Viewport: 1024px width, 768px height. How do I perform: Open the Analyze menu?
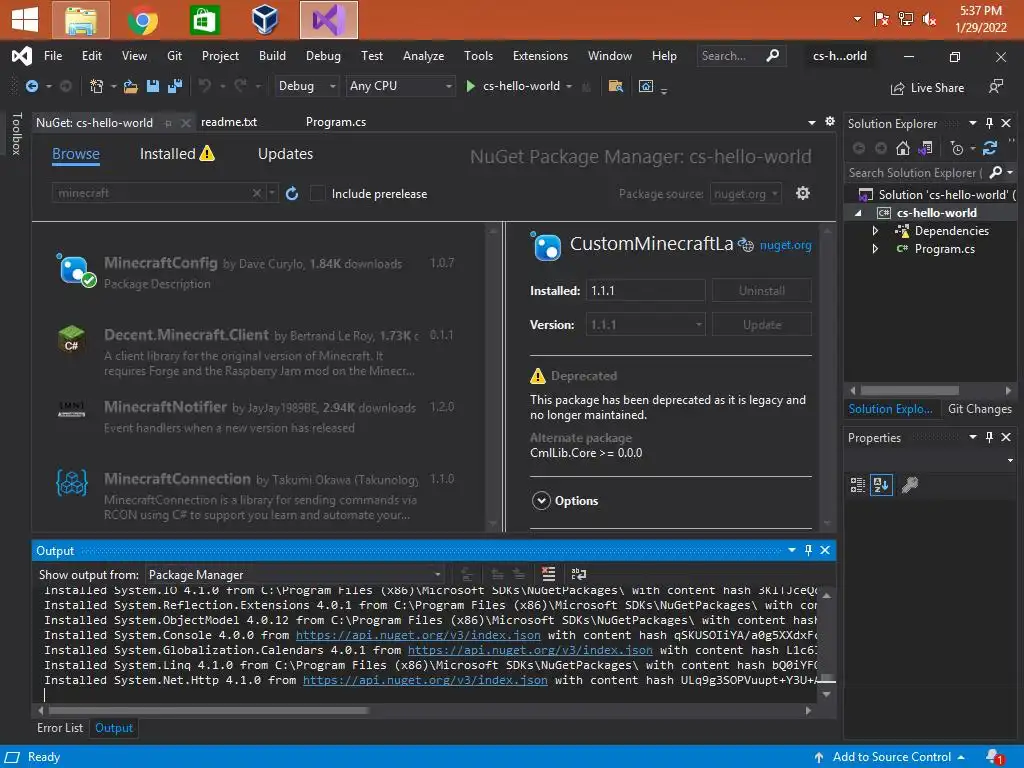pyautogui.click(x=423, y=56)
